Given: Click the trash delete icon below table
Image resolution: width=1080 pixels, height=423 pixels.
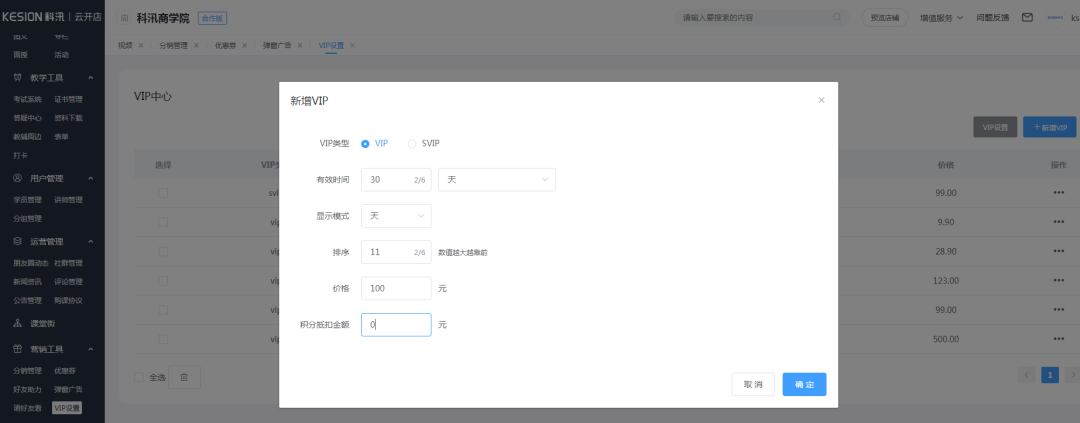Looking at the screenshot, I should pyautogui.click(x=184, y=376).
